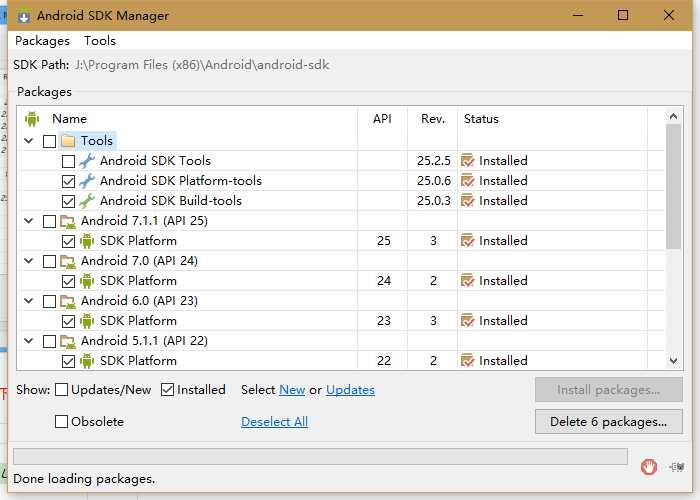Click the SDK Path text J:\Program Files

pyautogui.click(x=202, y=65)
